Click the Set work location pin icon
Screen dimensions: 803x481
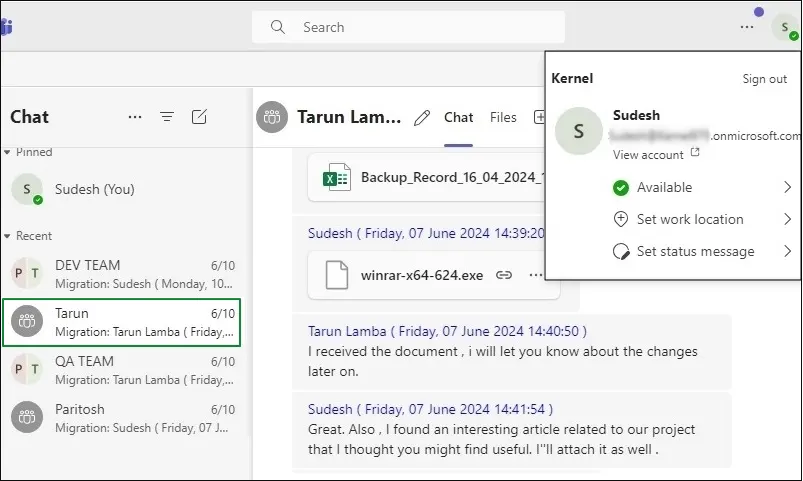(621, 220)
